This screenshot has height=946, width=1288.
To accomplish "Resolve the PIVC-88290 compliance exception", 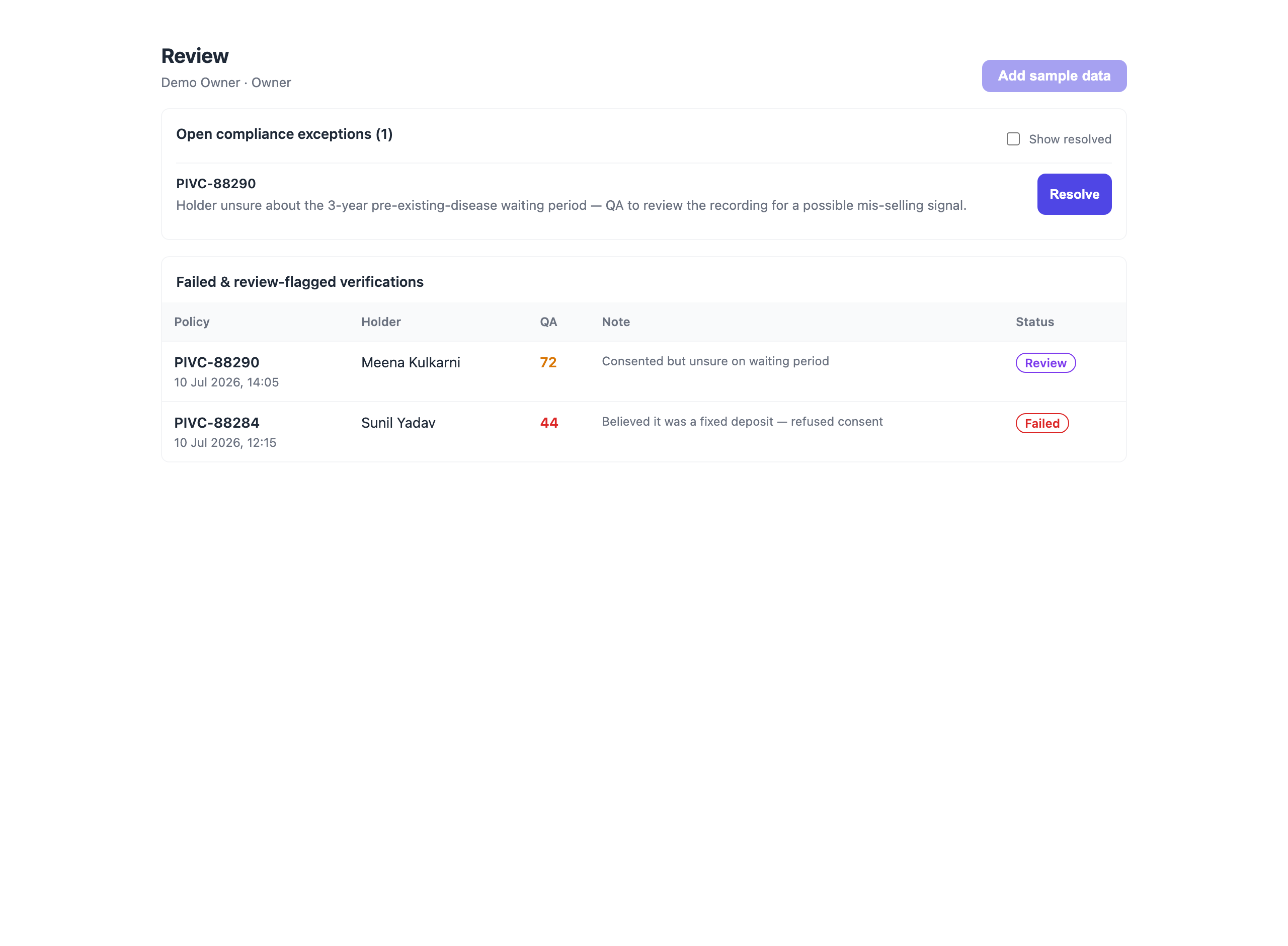I will coord(1074,194).
